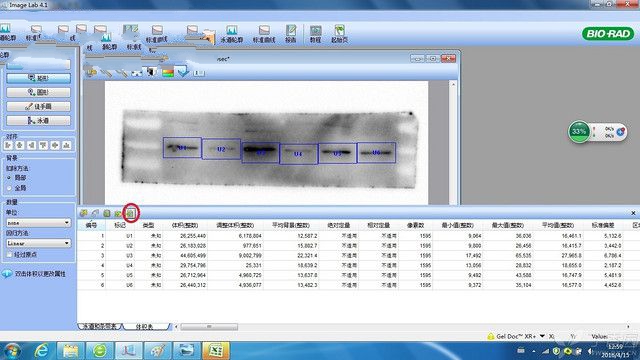Select the 全局 (global) background radio button
Viewport: 640px width, 360px height.
point(9,188)
